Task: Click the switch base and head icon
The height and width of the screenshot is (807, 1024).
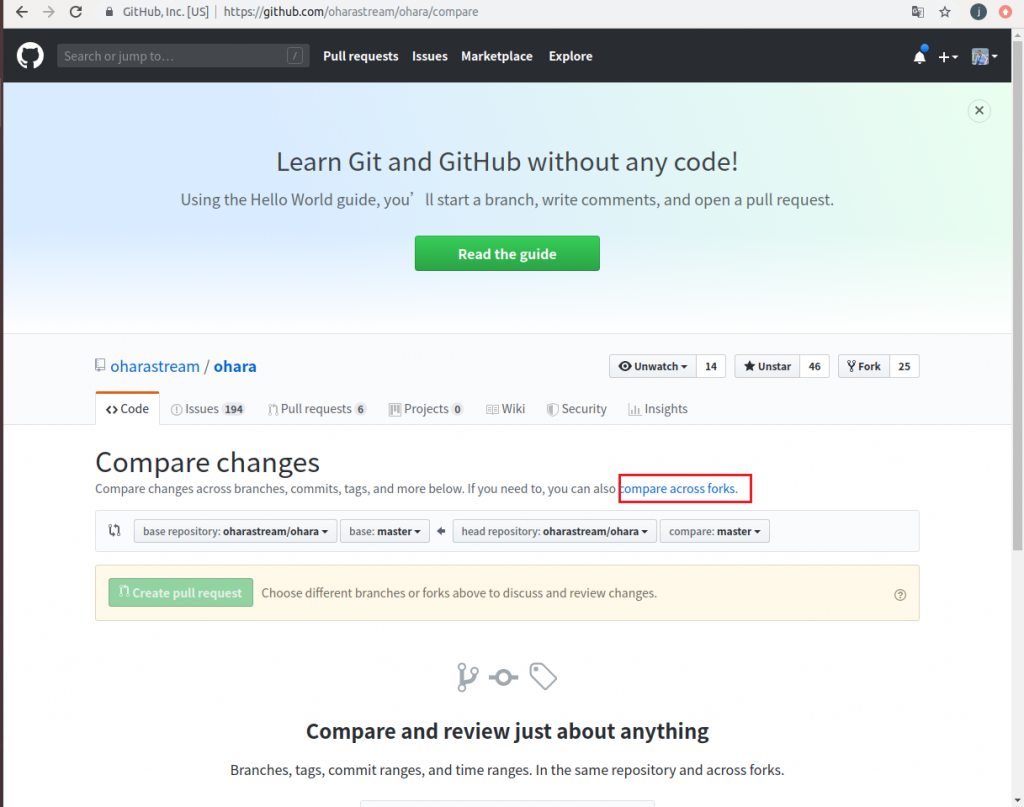Action: pyautogui.click(x=114, y=530)
